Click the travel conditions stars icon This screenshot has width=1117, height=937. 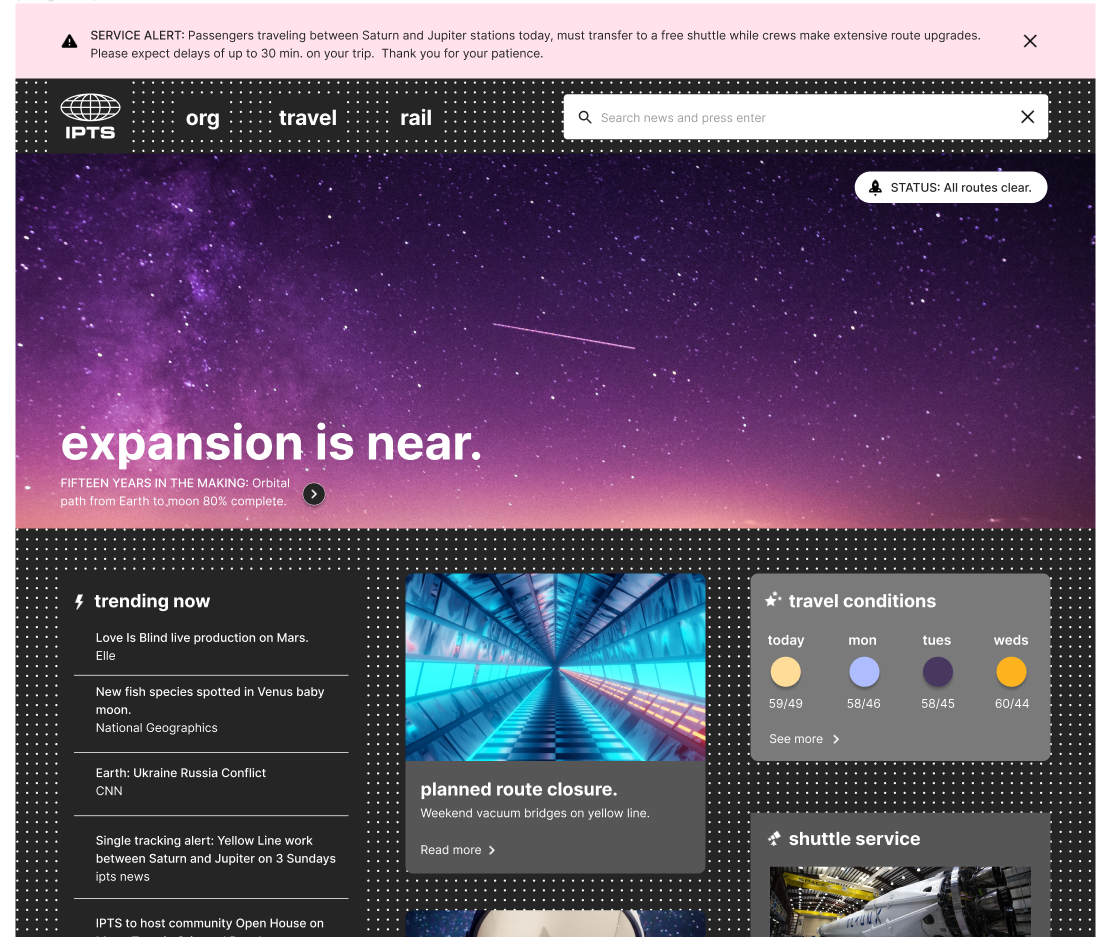click(x=773, y=600)
